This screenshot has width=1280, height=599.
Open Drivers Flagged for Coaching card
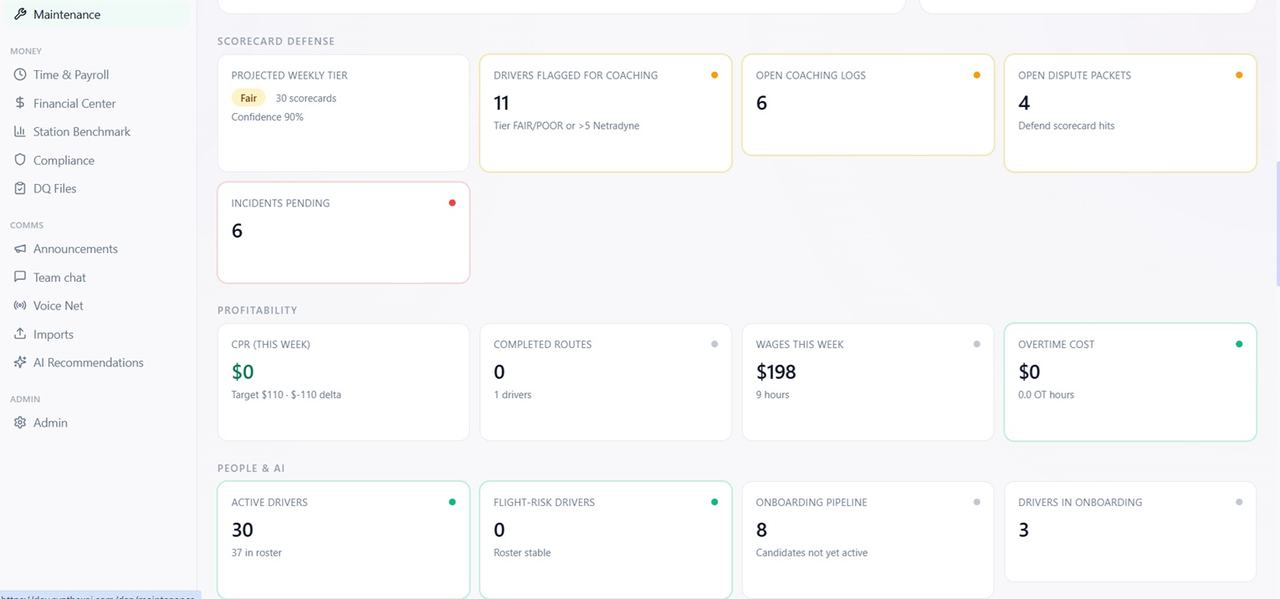coord(605,113)
